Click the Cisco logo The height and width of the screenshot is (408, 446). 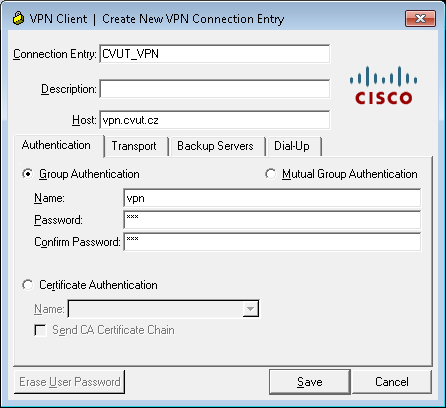383,85
